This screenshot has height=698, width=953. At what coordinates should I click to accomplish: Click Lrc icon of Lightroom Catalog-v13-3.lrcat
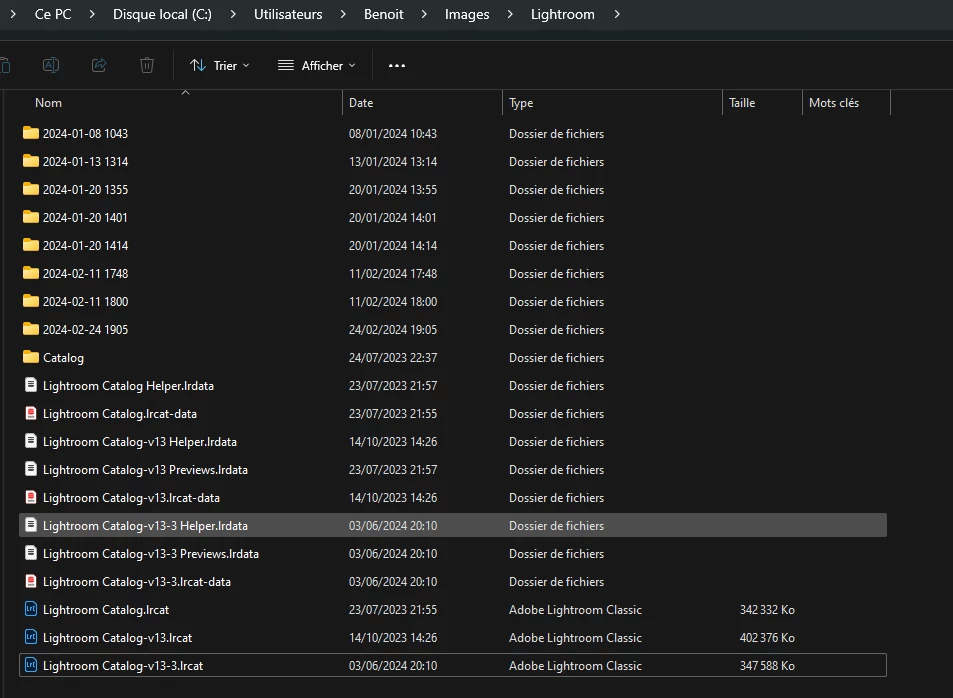30,665
